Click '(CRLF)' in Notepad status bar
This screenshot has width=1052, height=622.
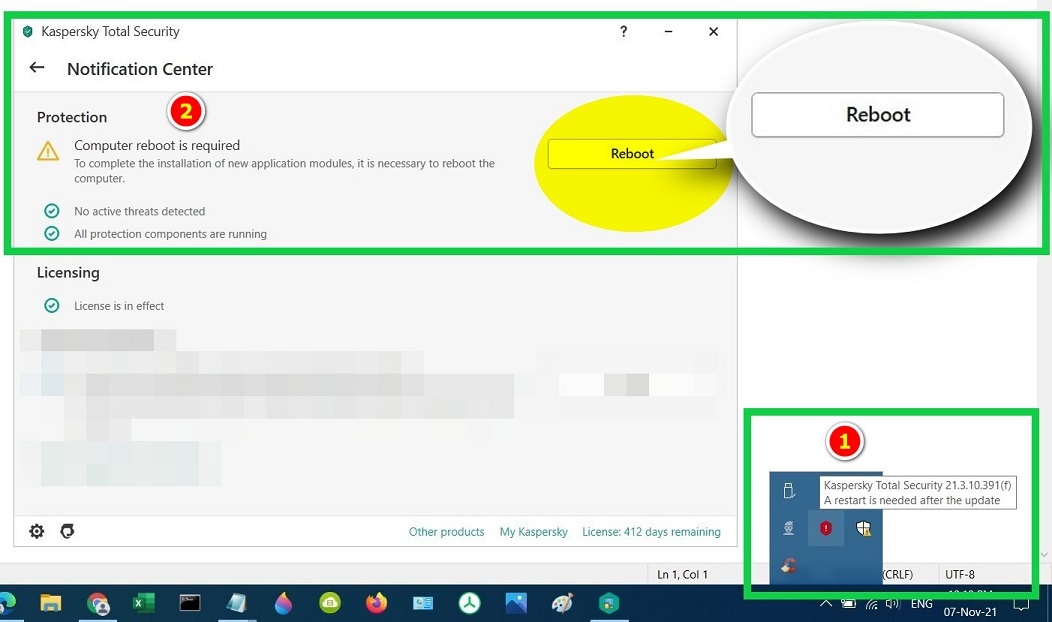tap(898, 574)
